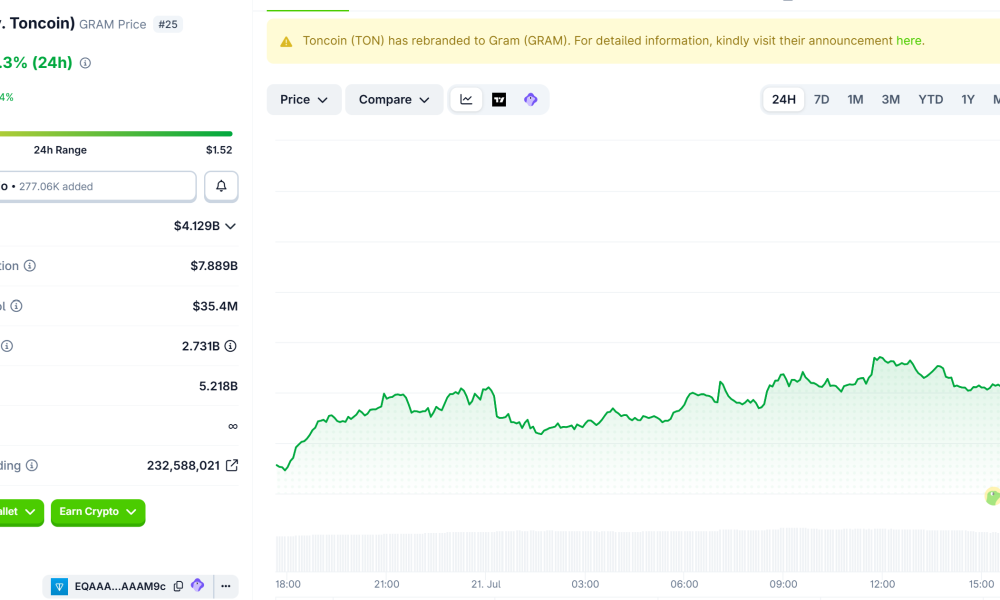Viewport: 1000px width, 600px height.
Task: Click the gecko marker on chart edge
Action: click(993, 496)
